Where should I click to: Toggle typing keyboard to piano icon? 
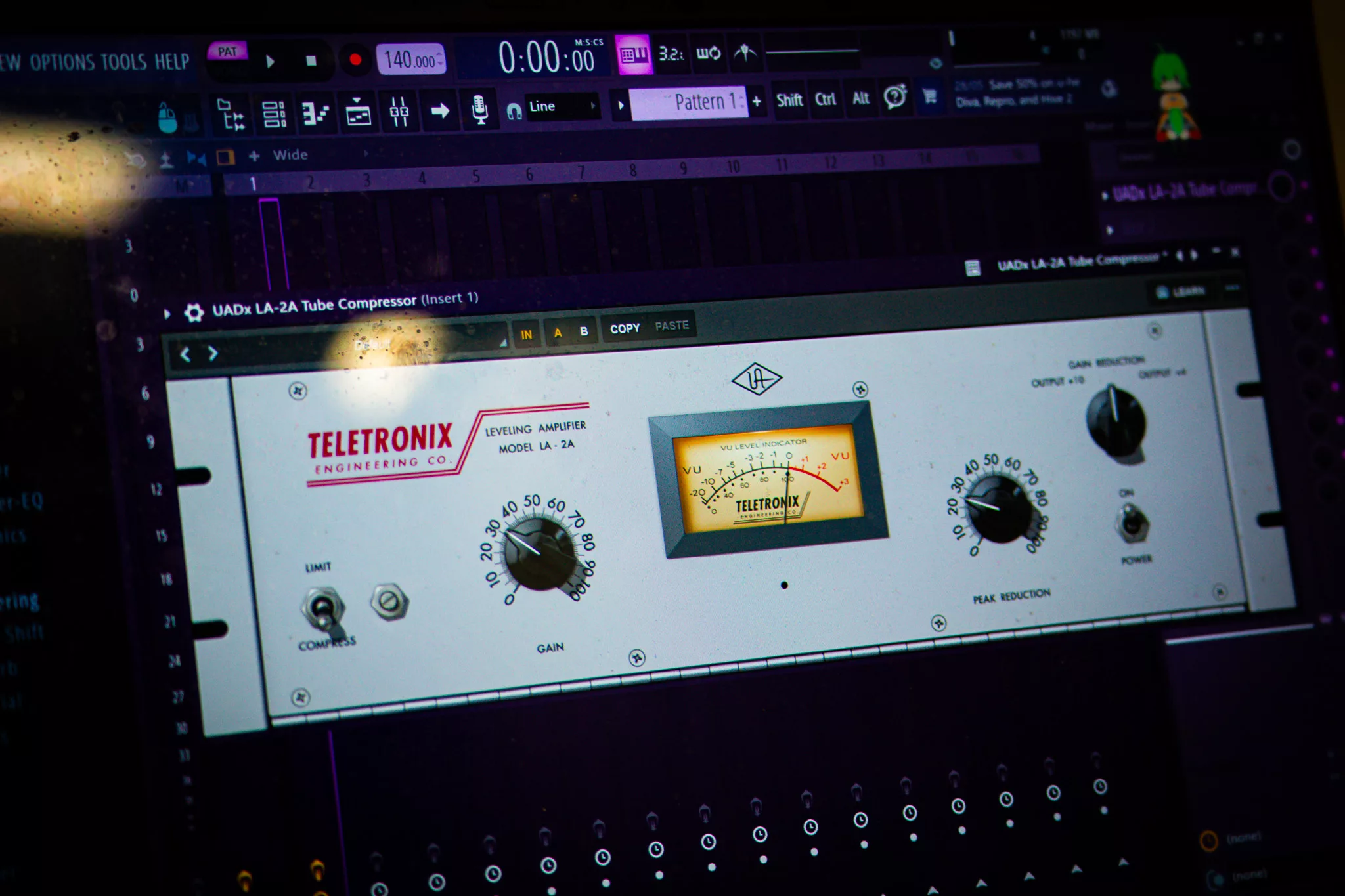[x=633, y=54]
